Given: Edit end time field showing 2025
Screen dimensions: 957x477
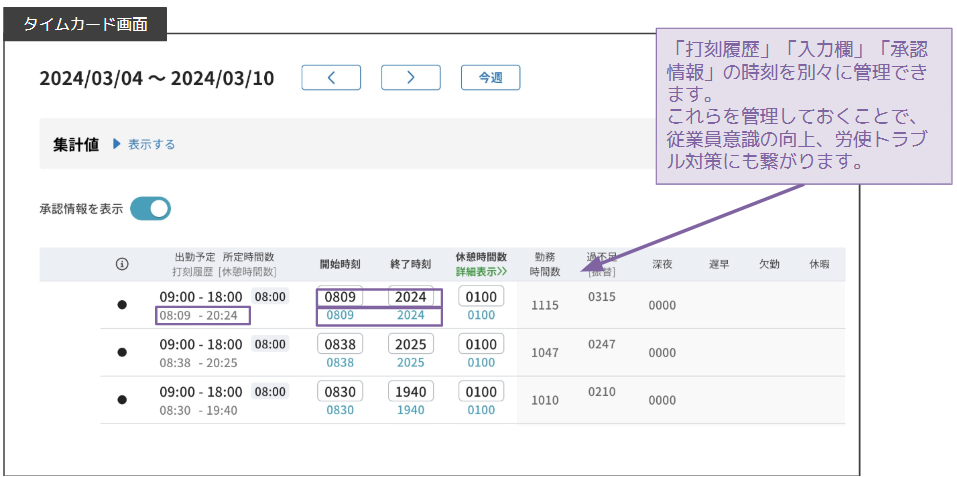Looking at the screenshot, I should click(x=411, y=344).
